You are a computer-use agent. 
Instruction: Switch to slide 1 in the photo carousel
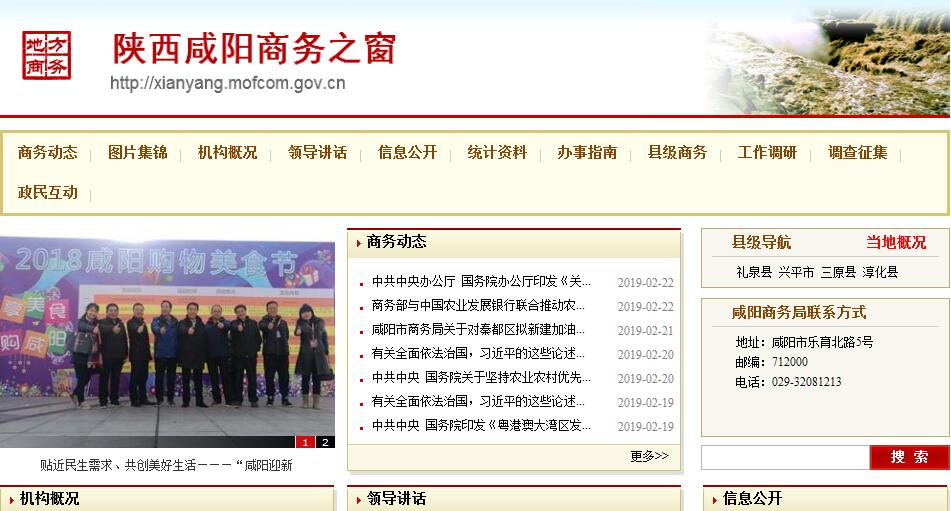tap(305, 442)
